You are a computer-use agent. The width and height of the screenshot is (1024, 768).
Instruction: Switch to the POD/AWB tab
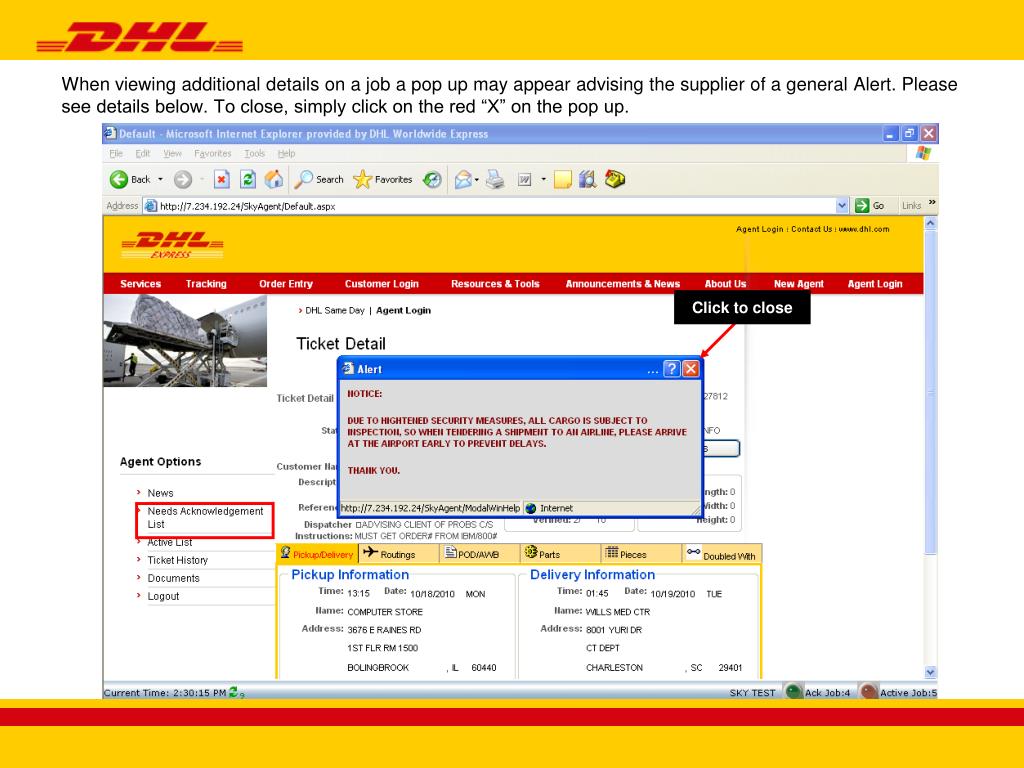pyautogui.click(x=478, y=553)
